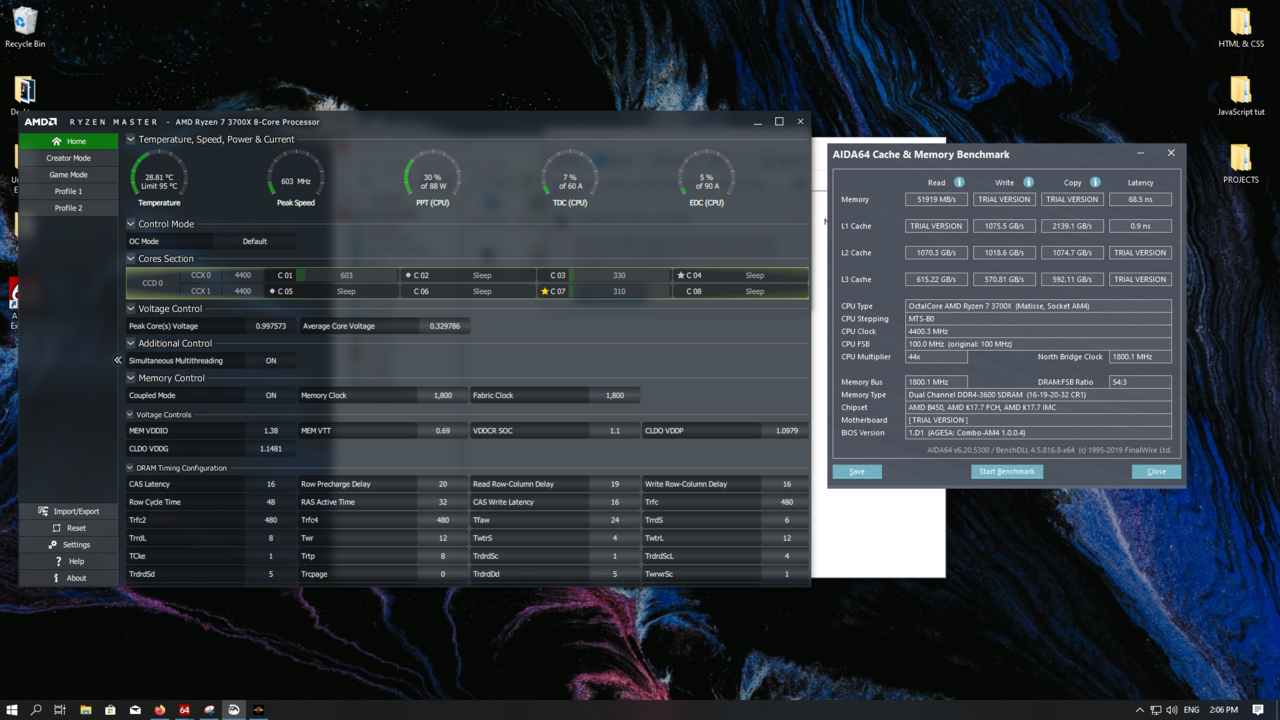Click the gold star on C 07
Screen dimensions: 1280x720
tap(544, 292)
